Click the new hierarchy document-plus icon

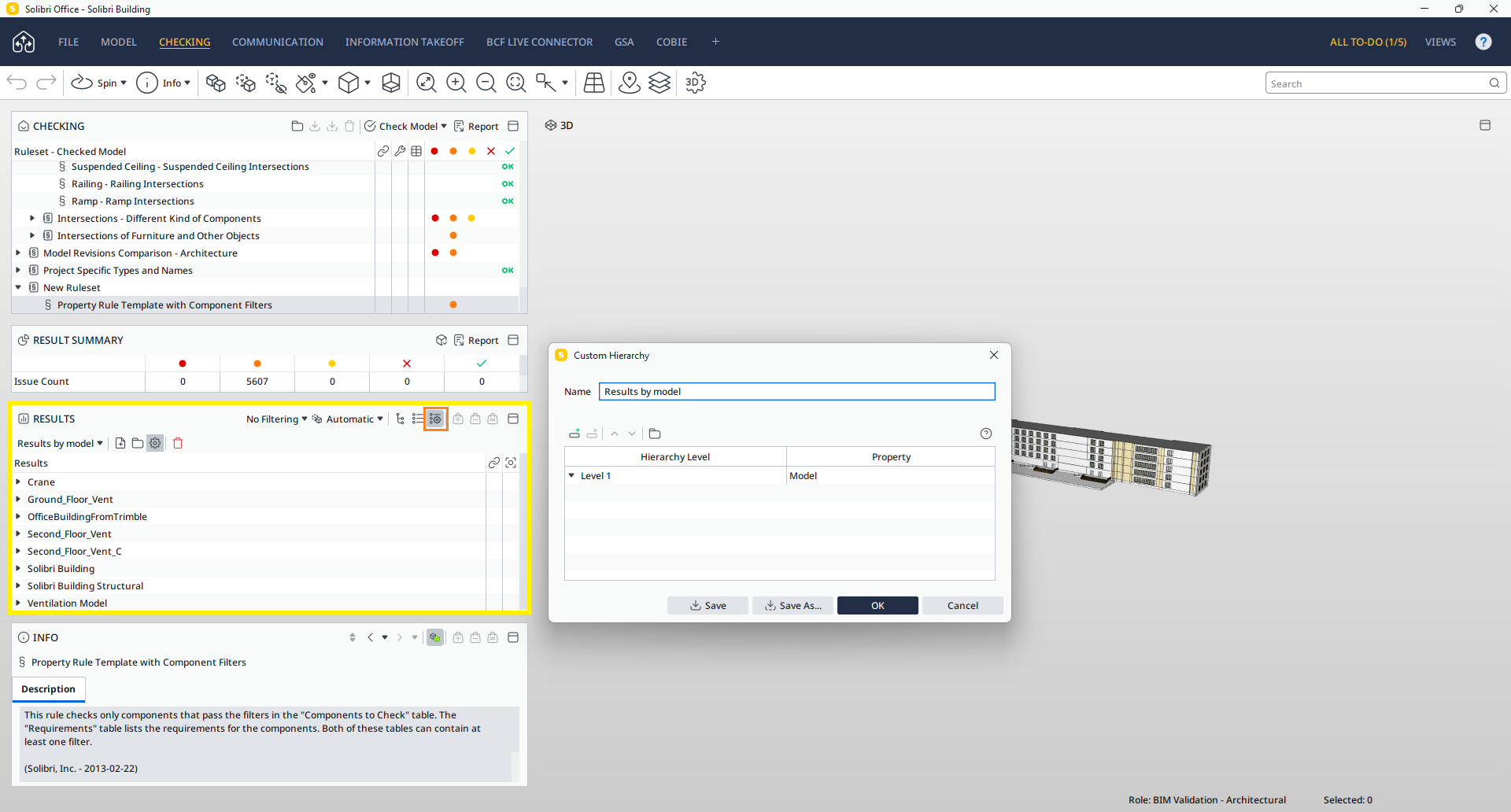120,443
